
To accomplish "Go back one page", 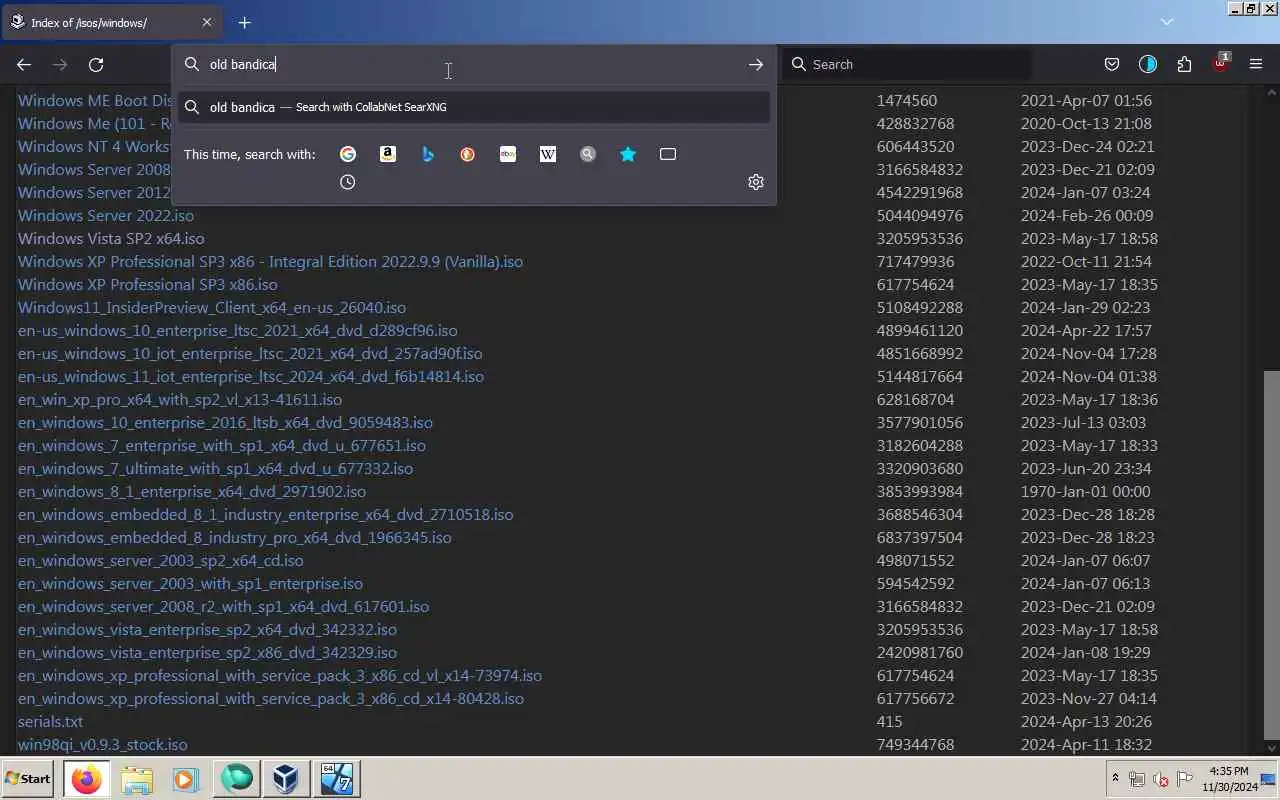I will [x=24, y=64].
